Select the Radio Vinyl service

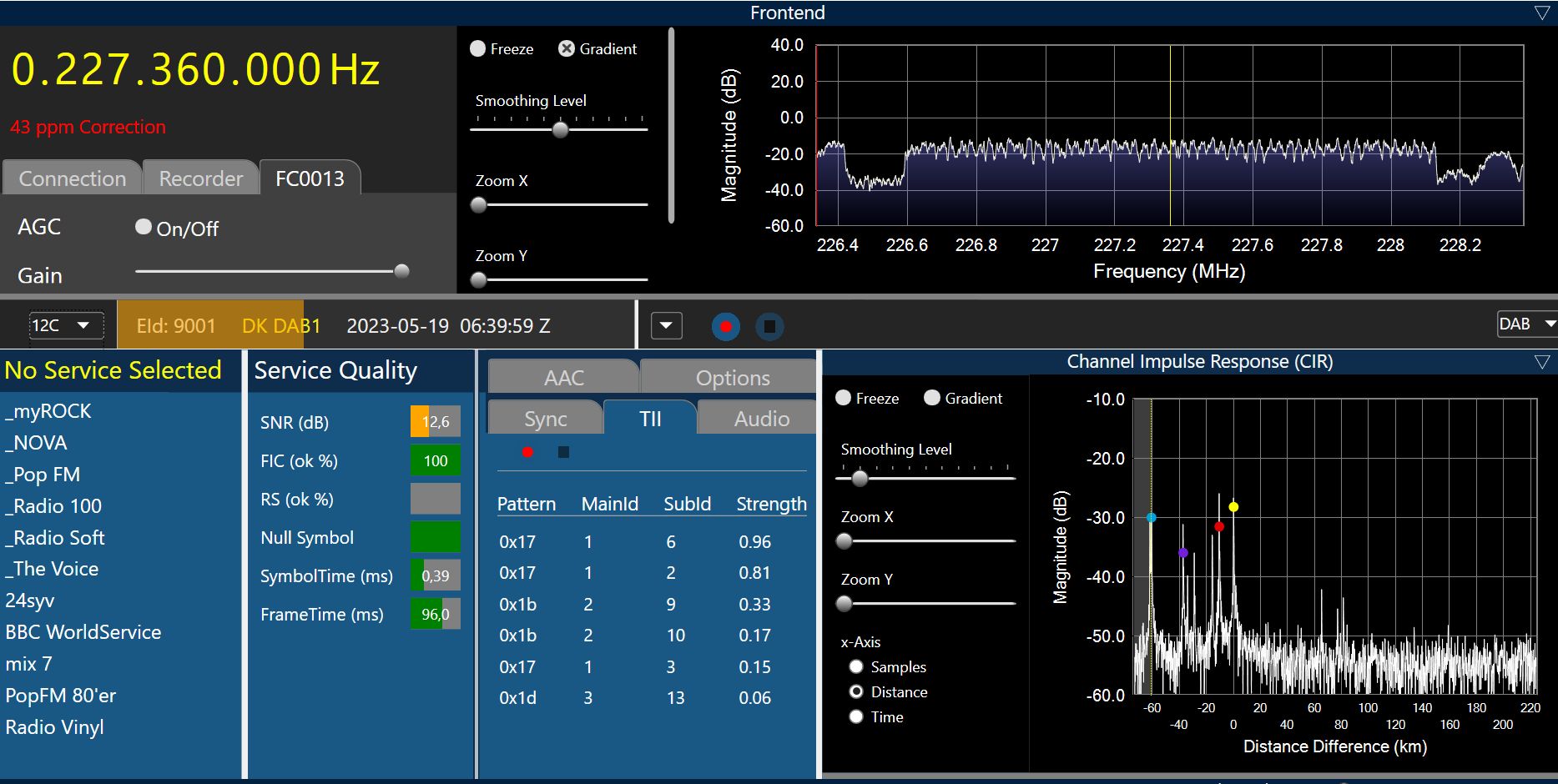pyautogui.click(x=55, y=727)
